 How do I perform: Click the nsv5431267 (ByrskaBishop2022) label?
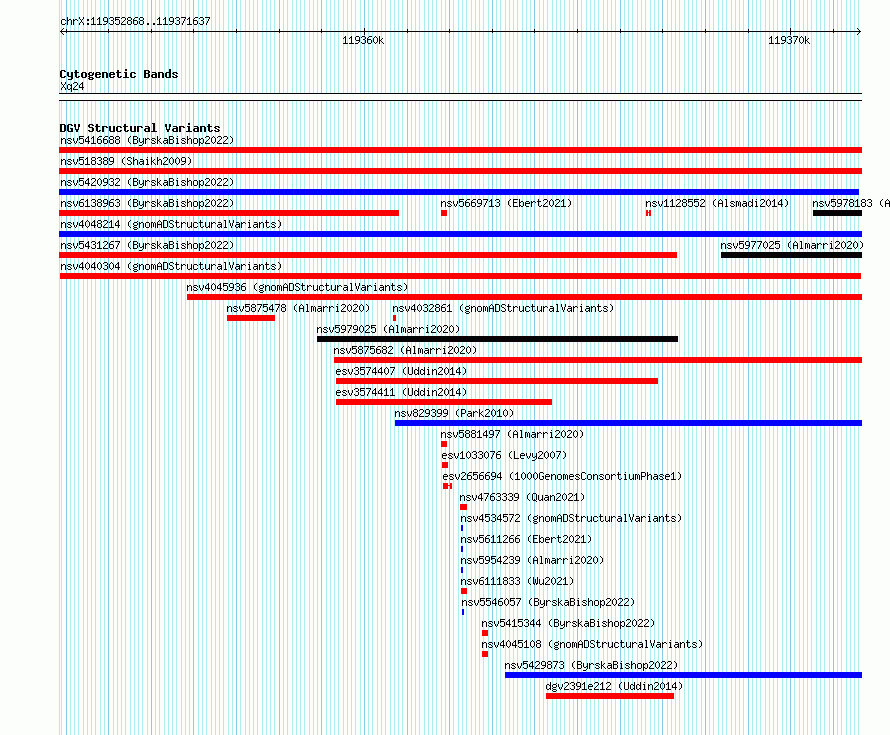pos(147,245)
